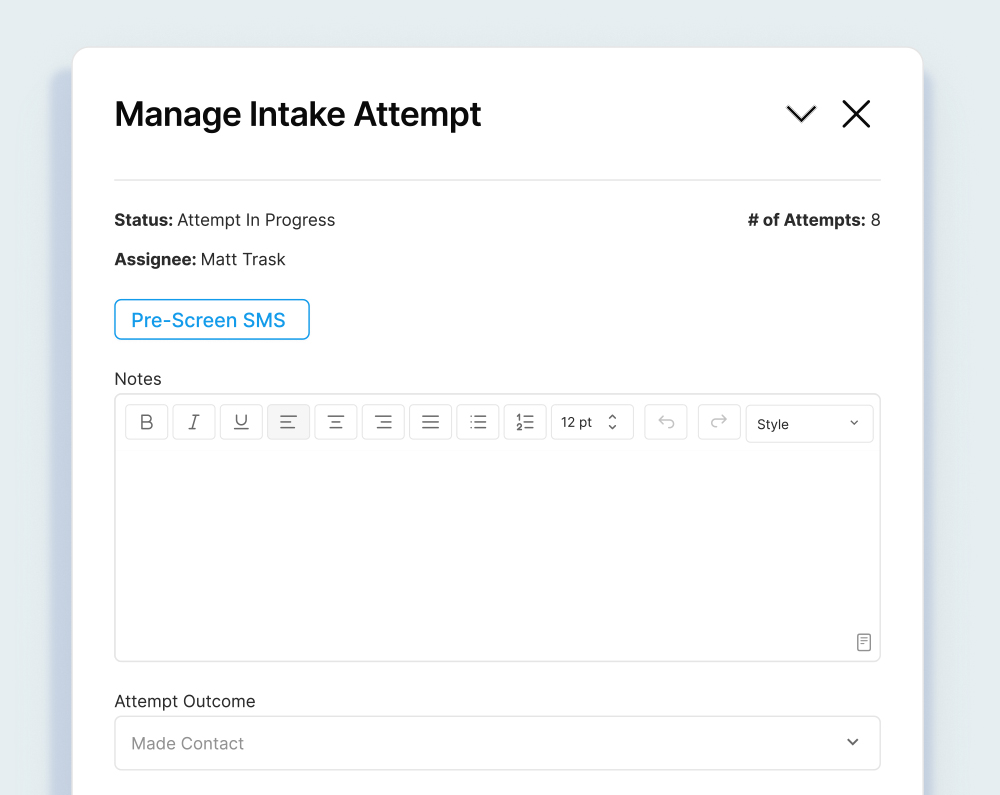Viewport: 1000px width, 795px height.
Task: Open the Attempt Outcome dropdown
Action: click(497, 743)
